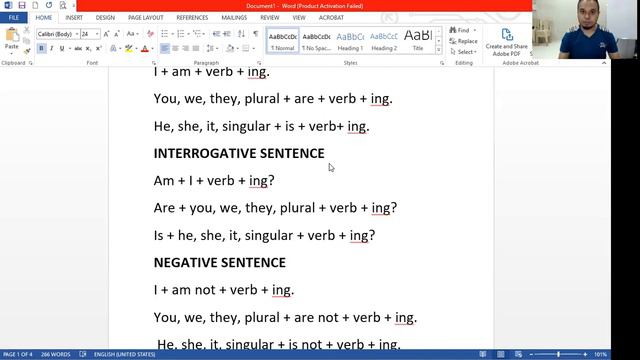The image size is (640, 360).
Task: Switch to the DESIGN tab
Action: click(105, 18)
